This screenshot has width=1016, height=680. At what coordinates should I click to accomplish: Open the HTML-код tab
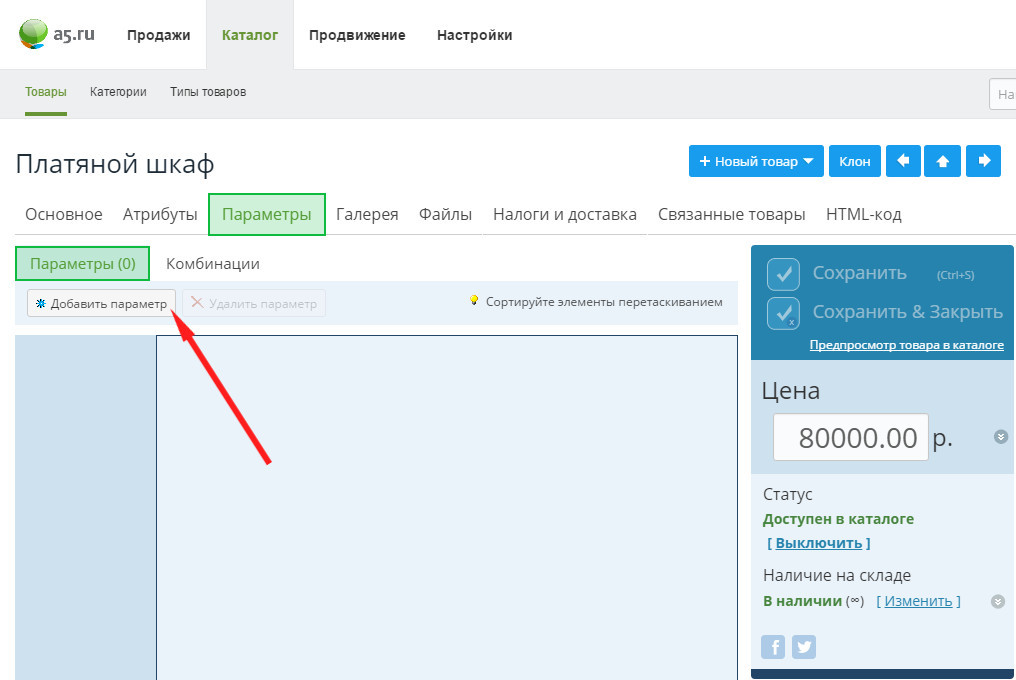pyautogui.click(x=864, y=215)
